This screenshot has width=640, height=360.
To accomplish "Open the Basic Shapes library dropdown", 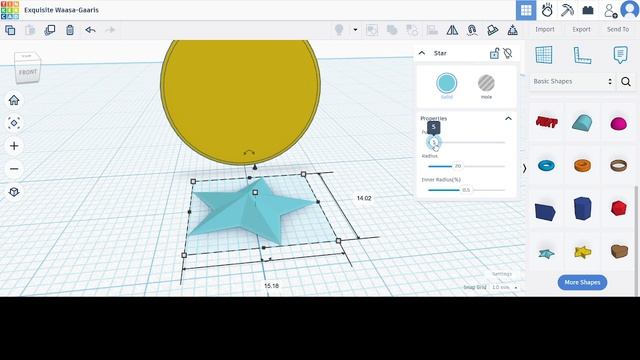I will (x=573, y=81).
